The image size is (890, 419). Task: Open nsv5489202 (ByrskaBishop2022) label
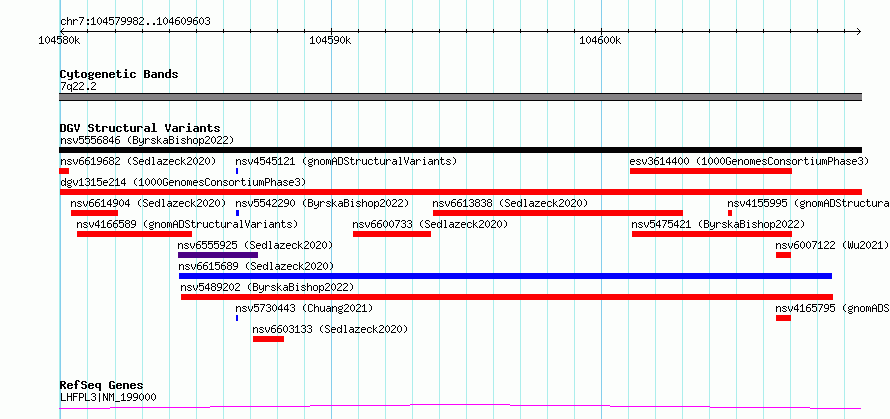267,287
